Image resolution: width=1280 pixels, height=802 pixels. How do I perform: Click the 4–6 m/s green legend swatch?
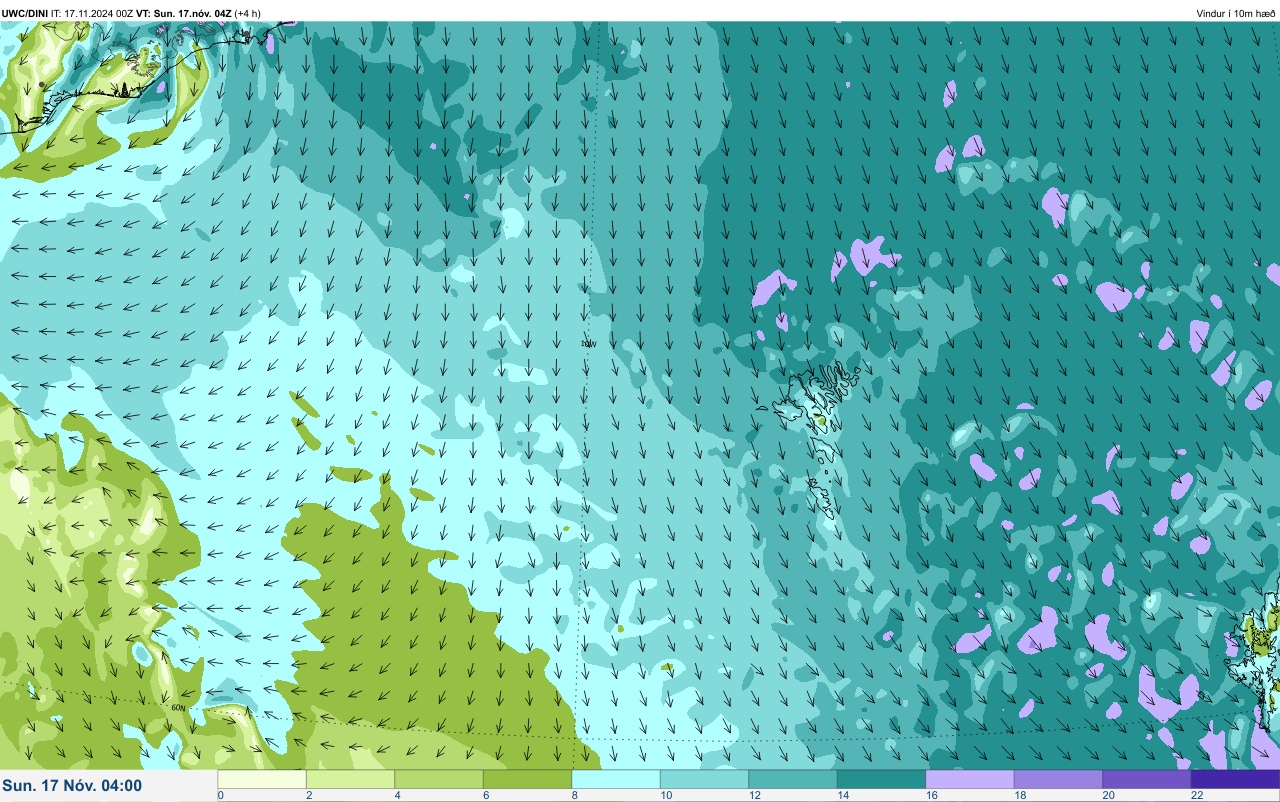439,779
